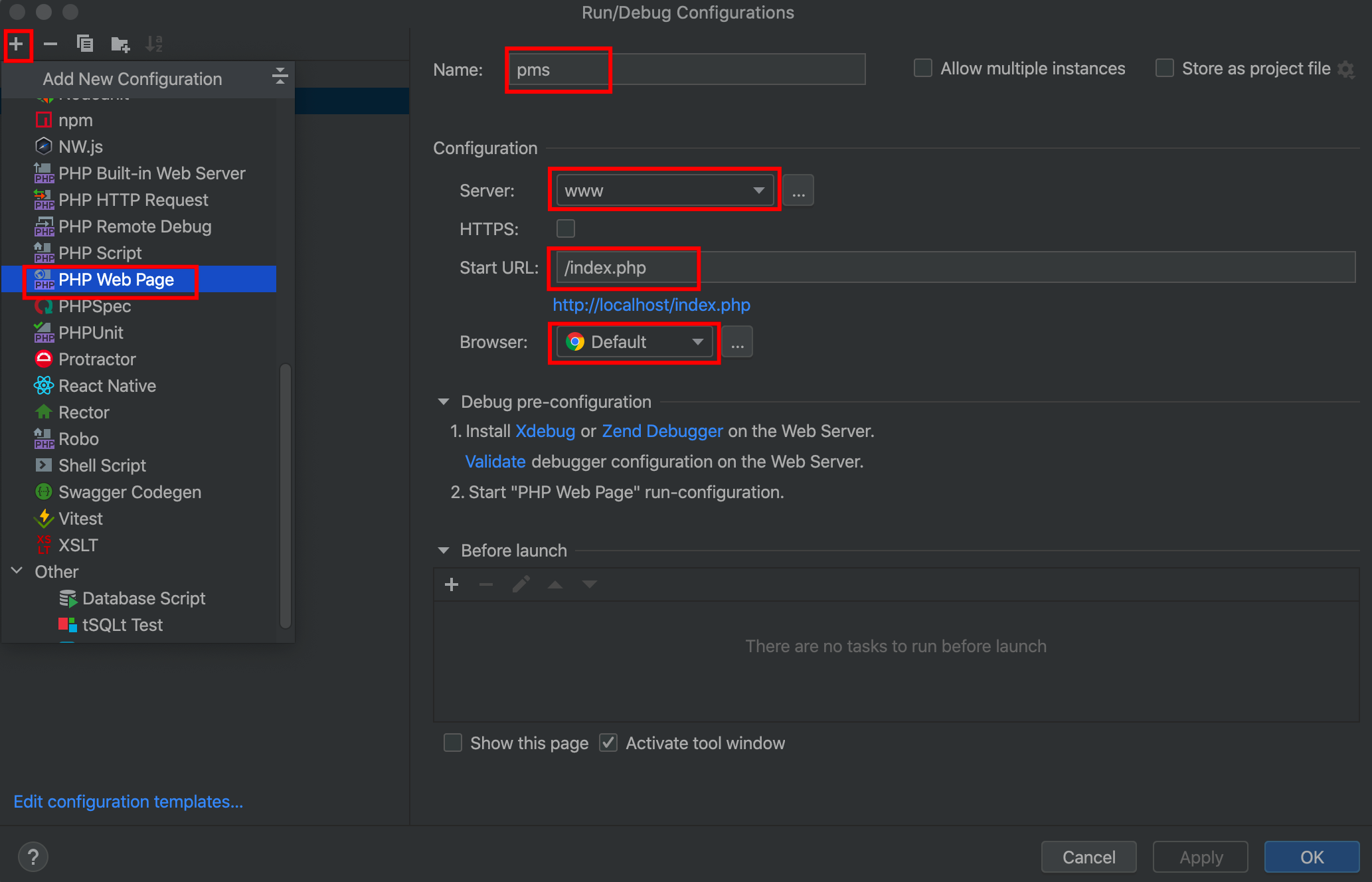
Task: Click the Copy Configuration icon
Action: pos(85,44)
